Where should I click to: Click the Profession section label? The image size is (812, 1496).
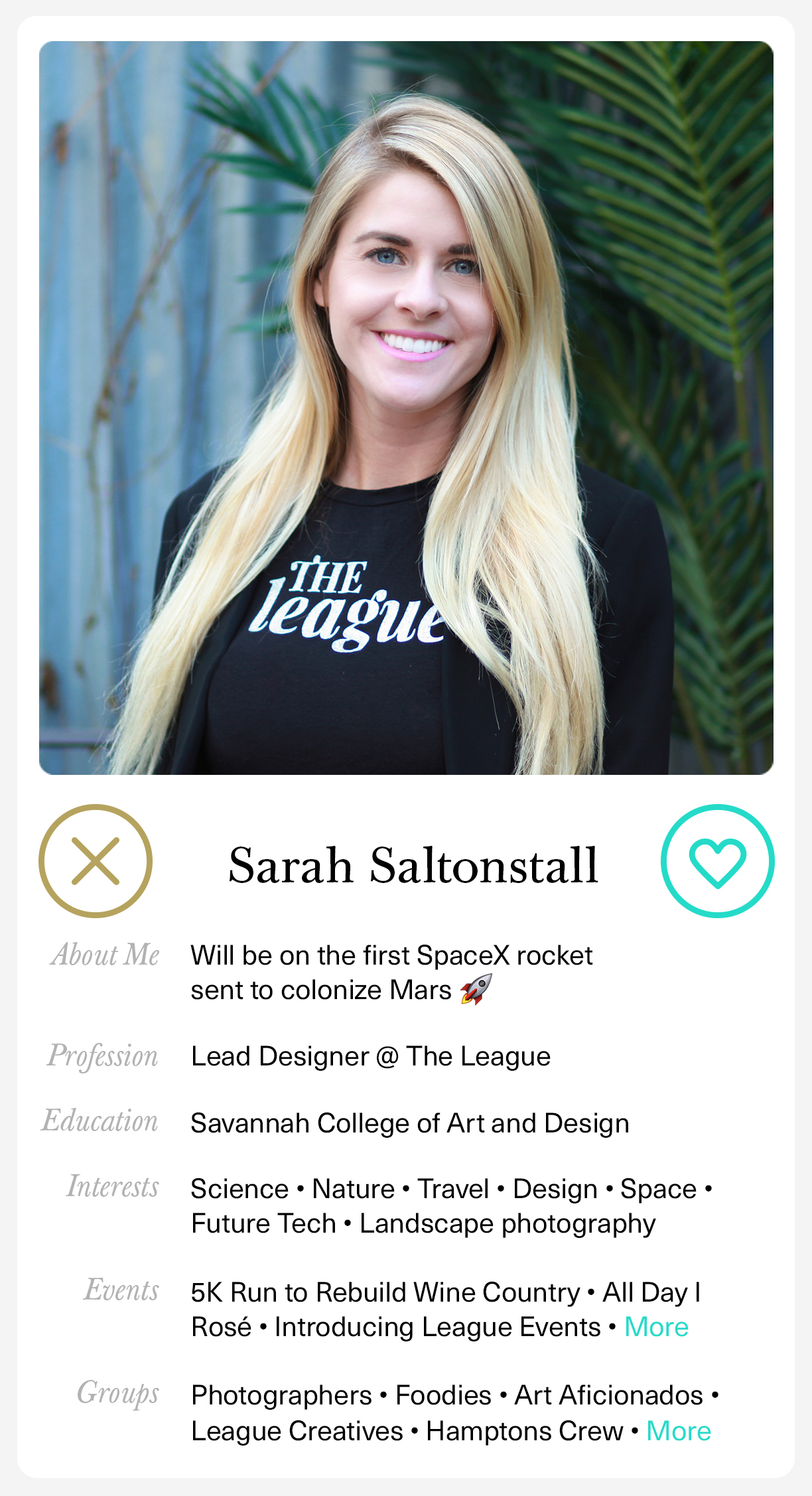click(103, 1056)
